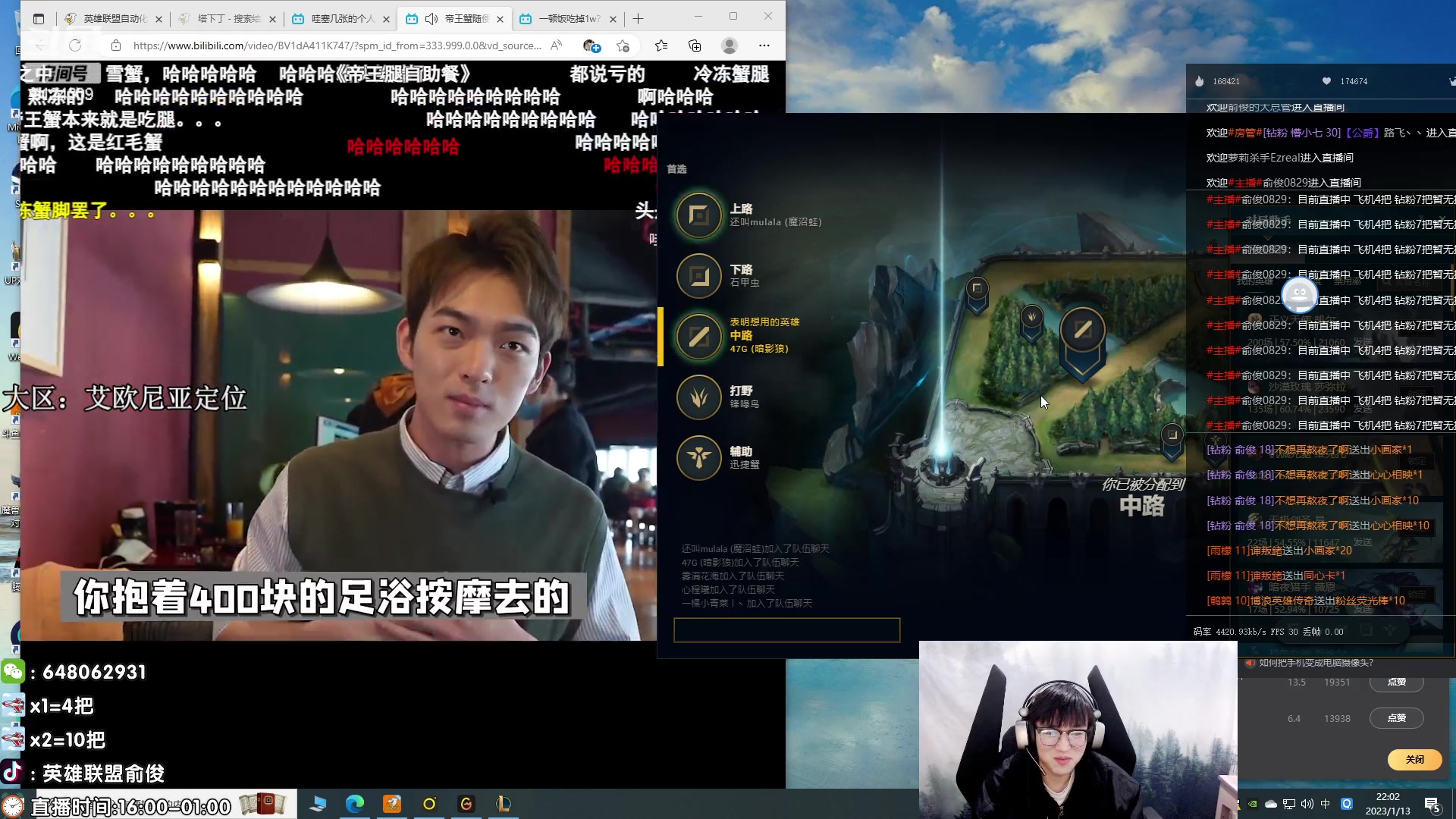Open a new browser tab

[x=638, y=18]
